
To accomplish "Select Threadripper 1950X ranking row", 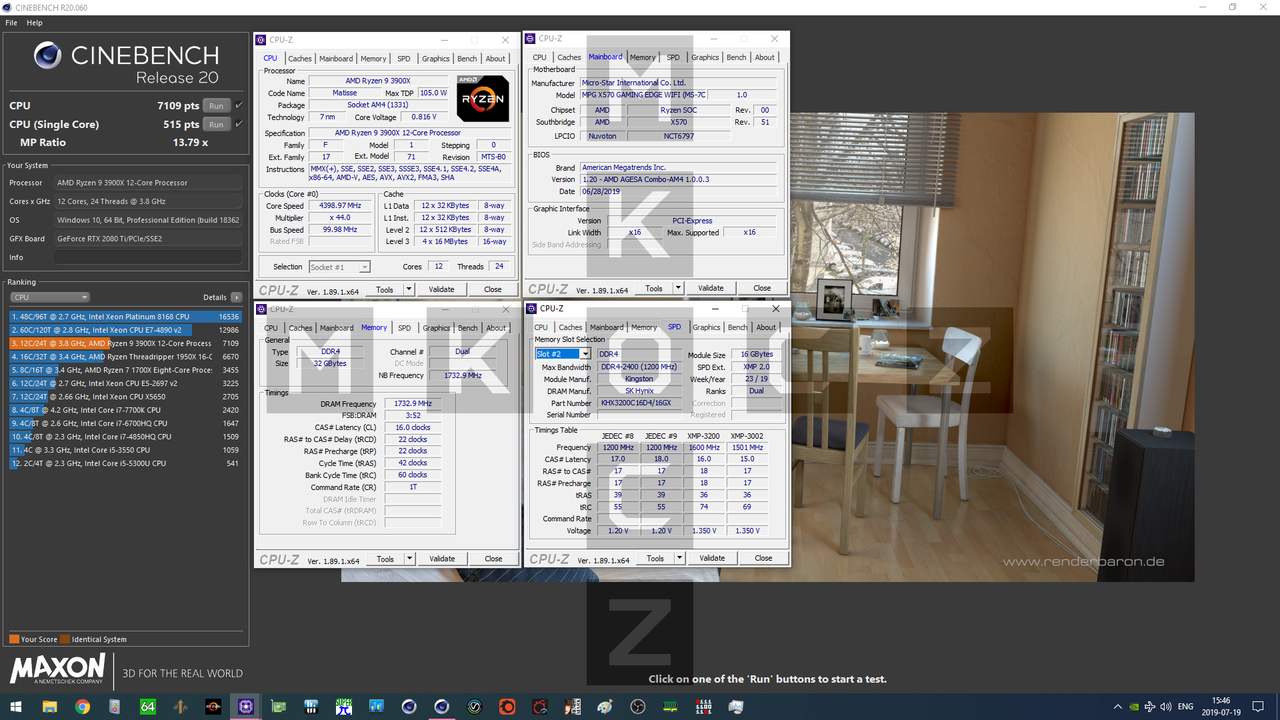I will click(125, 356).
